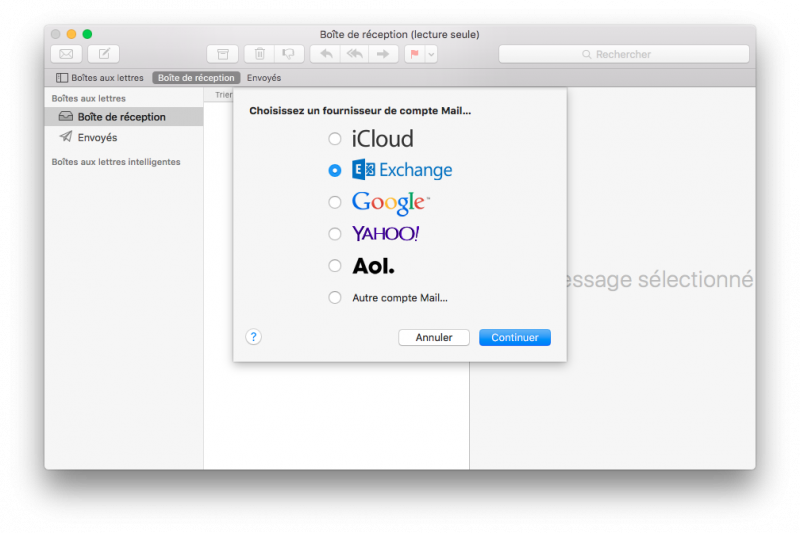
Task: Click the Continuer button
Action: coord(515,338)
